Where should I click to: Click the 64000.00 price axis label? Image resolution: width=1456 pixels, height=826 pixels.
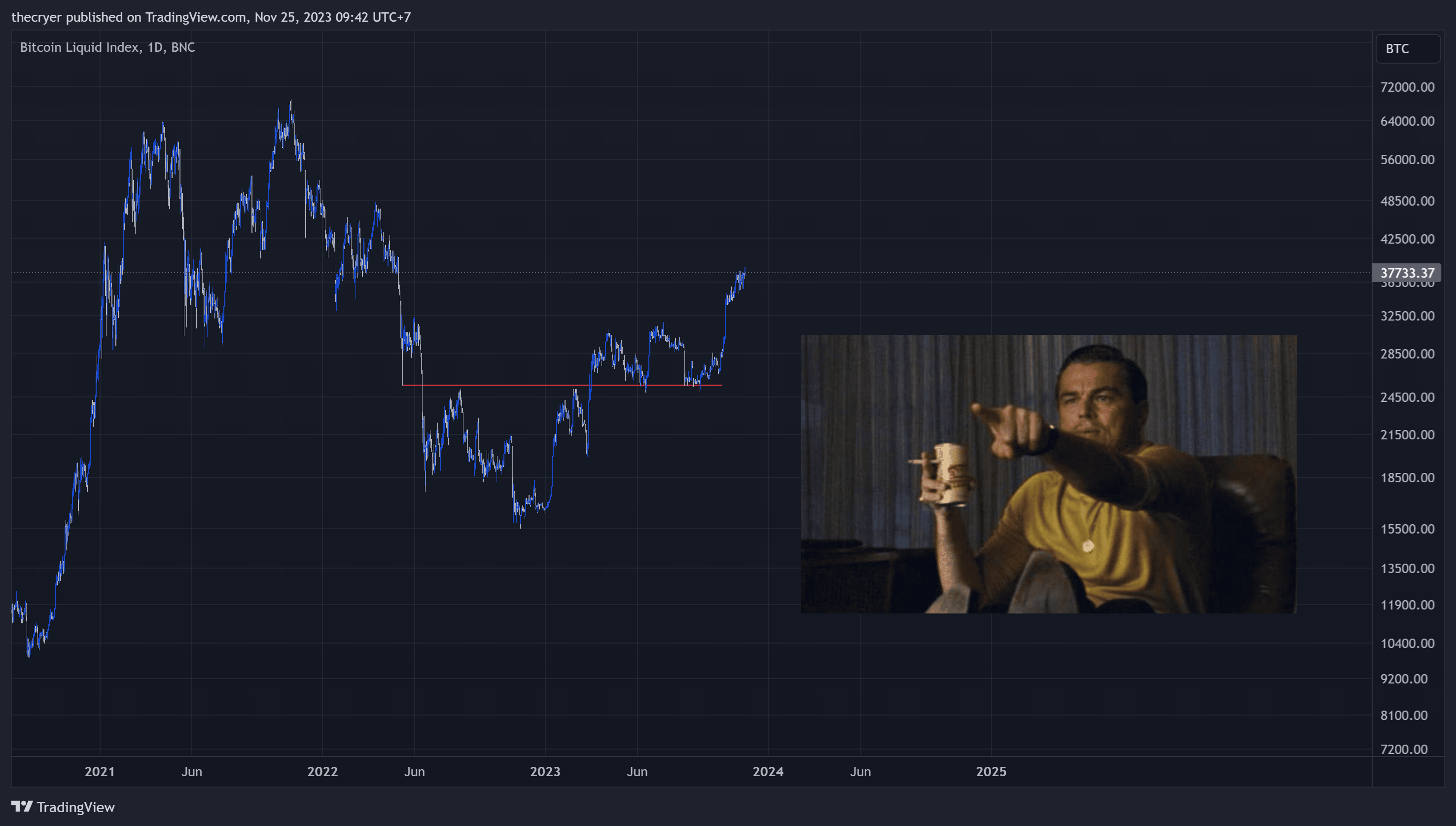pos(1407,121)
